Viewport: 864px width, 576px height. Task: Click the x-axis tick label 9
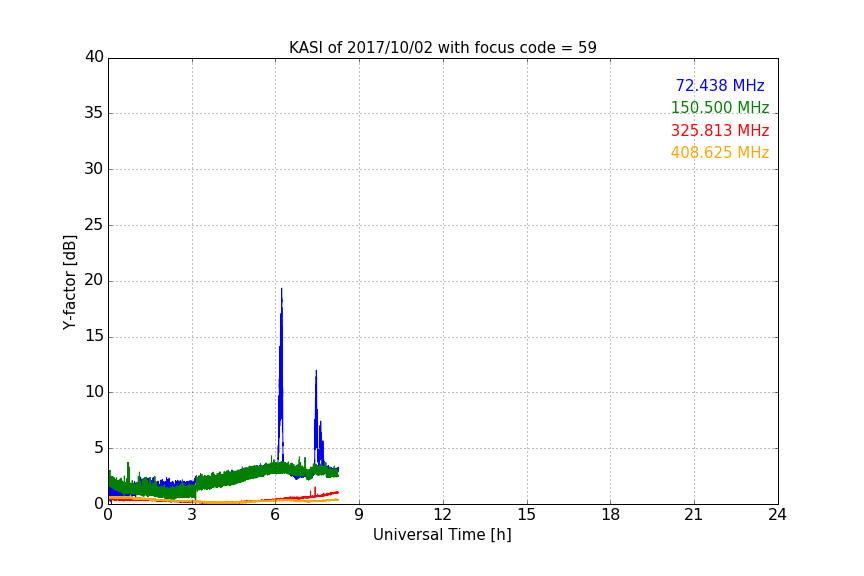click(359, 515)
